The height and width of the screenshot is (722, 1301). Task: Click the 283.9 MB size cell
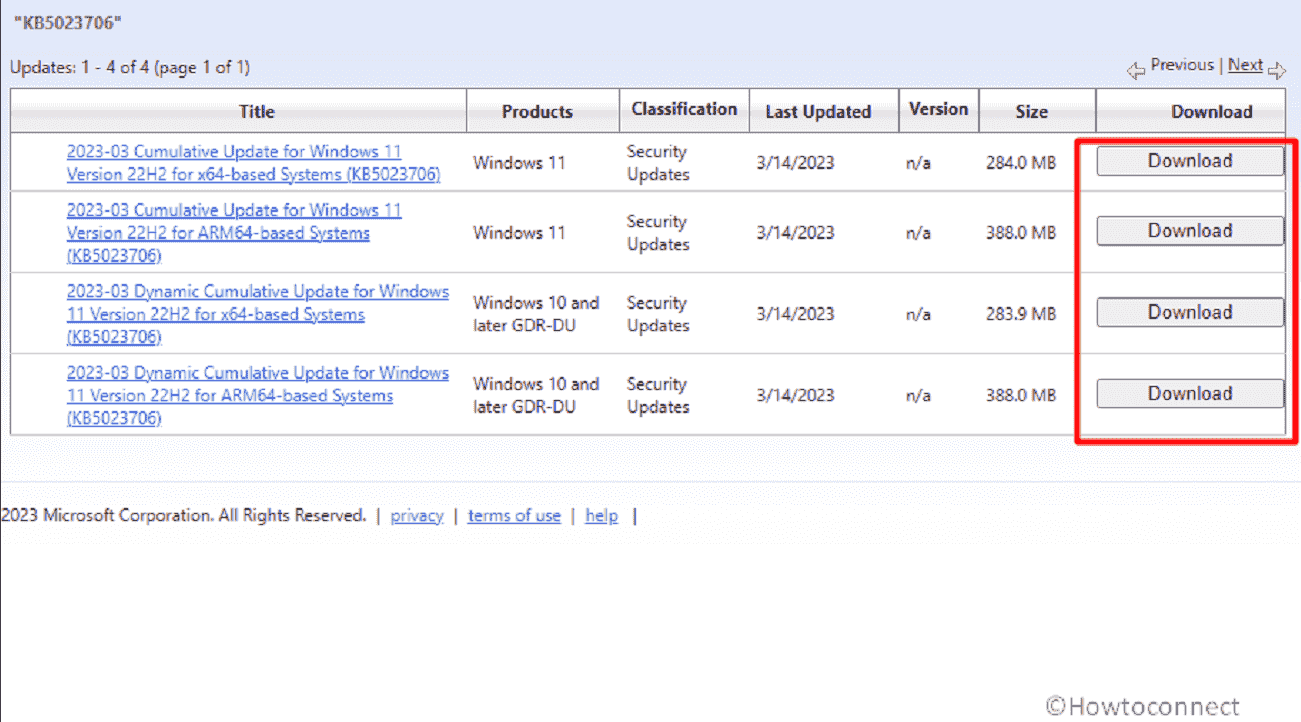click(x=1020, y=314)
